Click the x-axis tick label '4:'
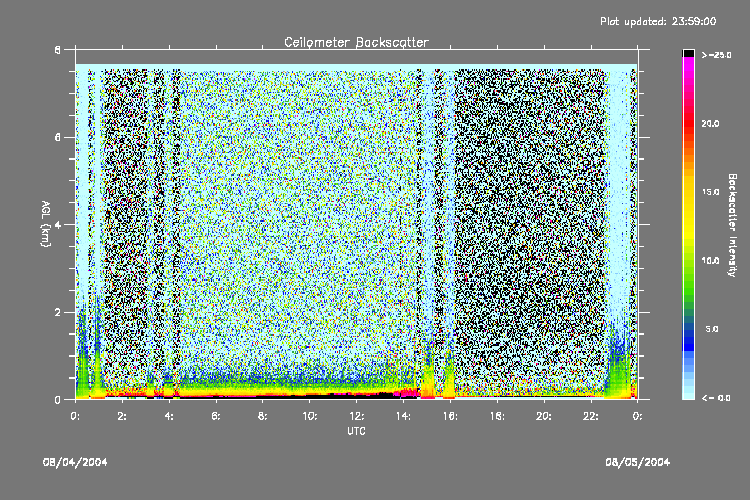 pyautogui.click(x=169, y=416)
